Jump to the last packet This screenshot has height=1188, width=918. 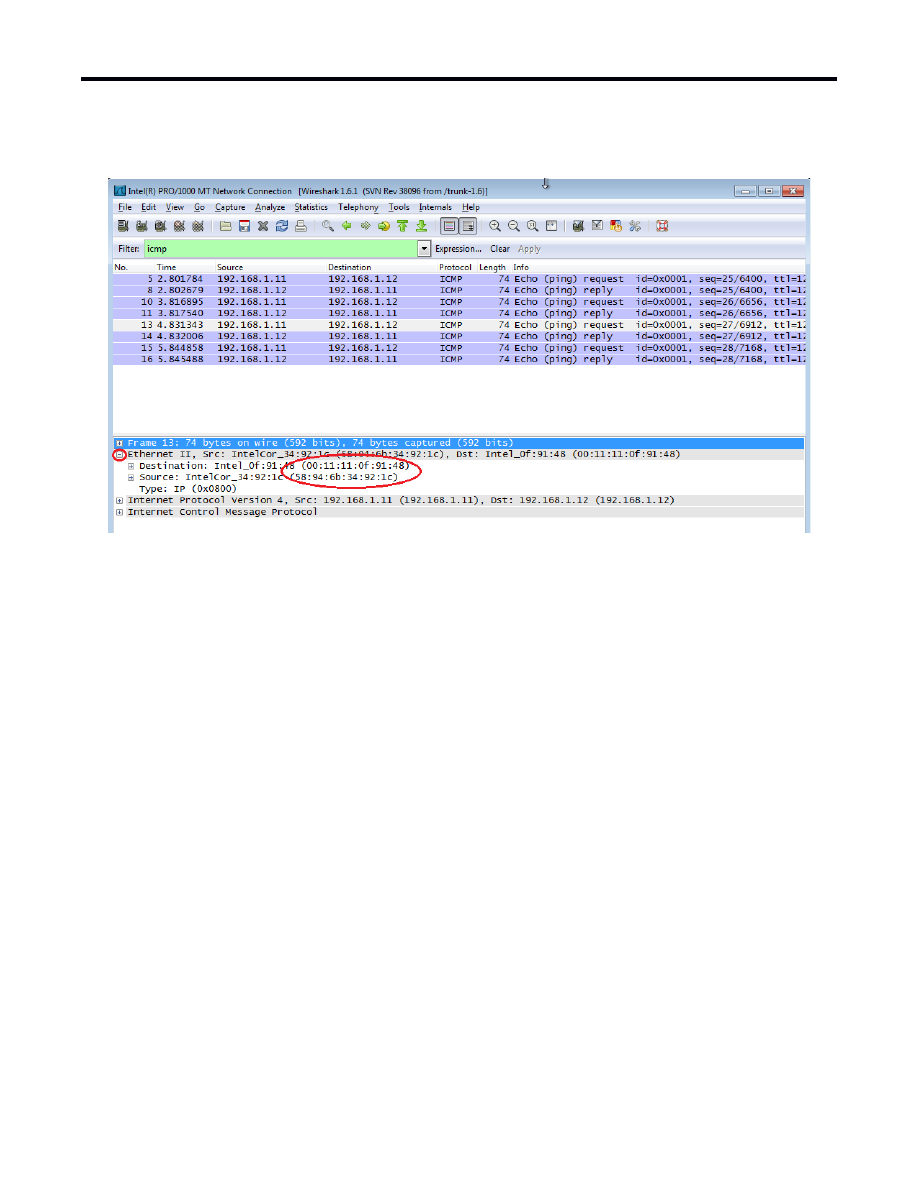(422, 226)
